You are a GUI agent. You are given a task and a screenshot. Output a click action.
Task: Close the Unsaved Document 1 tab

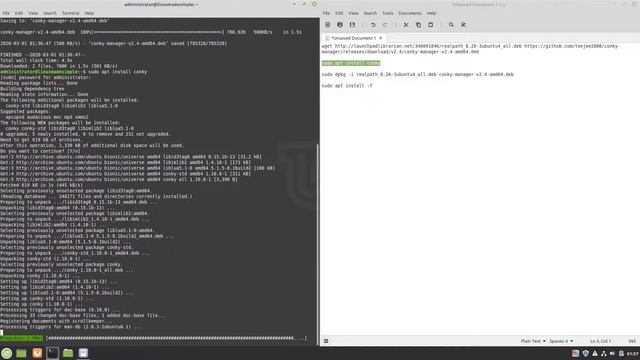381,38
